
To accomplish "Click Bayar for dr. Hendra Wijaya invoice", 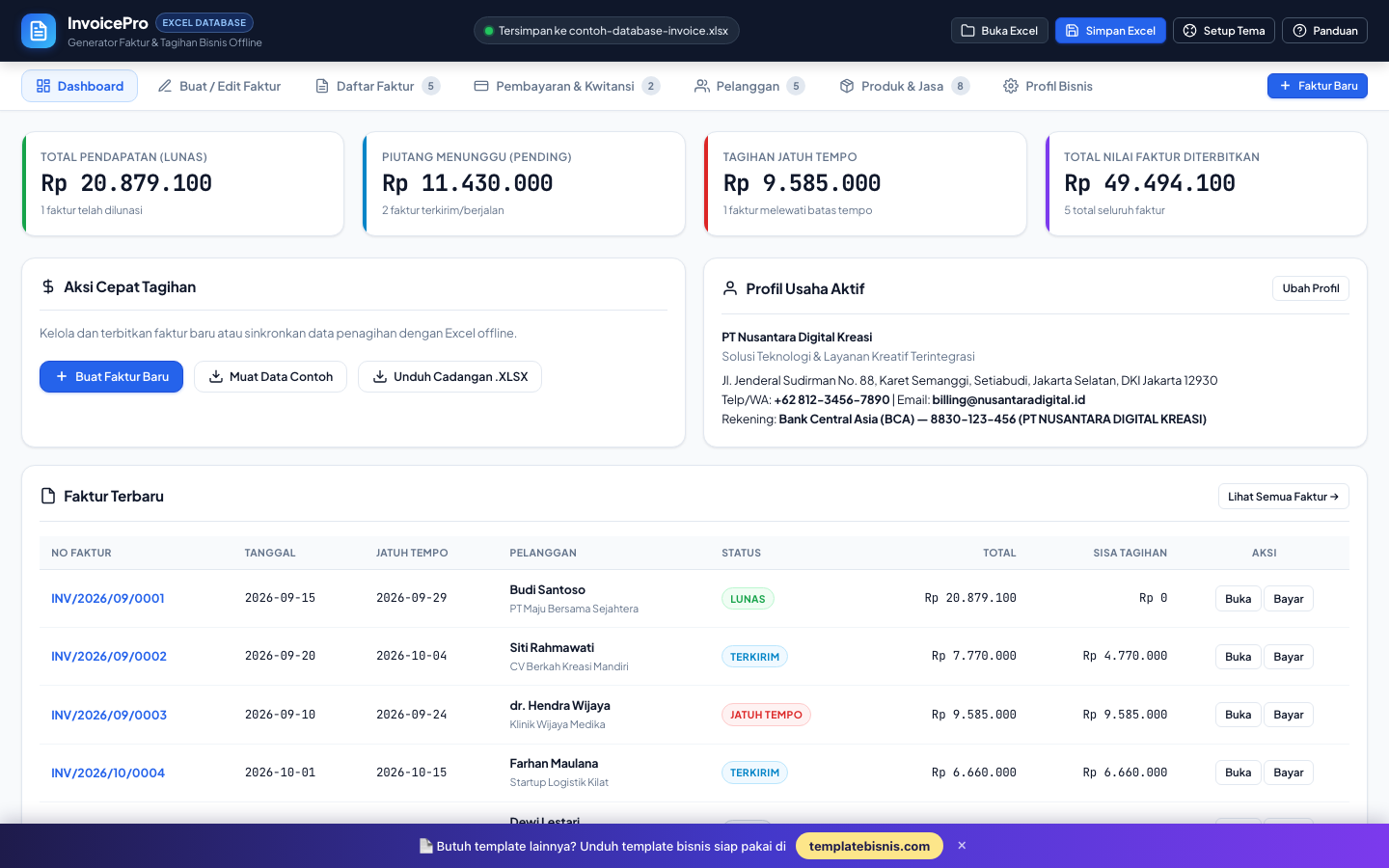I will (x=1289, y=715).
